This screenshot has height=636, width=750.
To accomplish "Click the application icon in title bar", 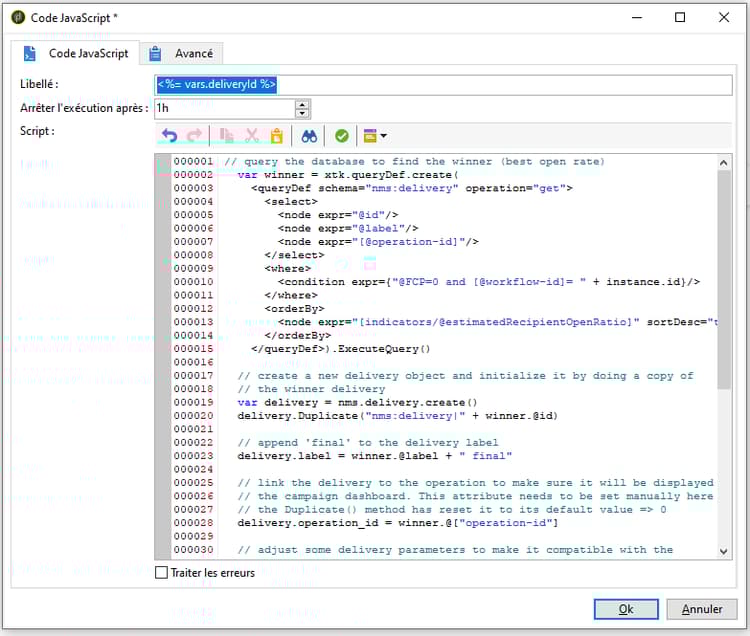I will click(x=17, y=17).
